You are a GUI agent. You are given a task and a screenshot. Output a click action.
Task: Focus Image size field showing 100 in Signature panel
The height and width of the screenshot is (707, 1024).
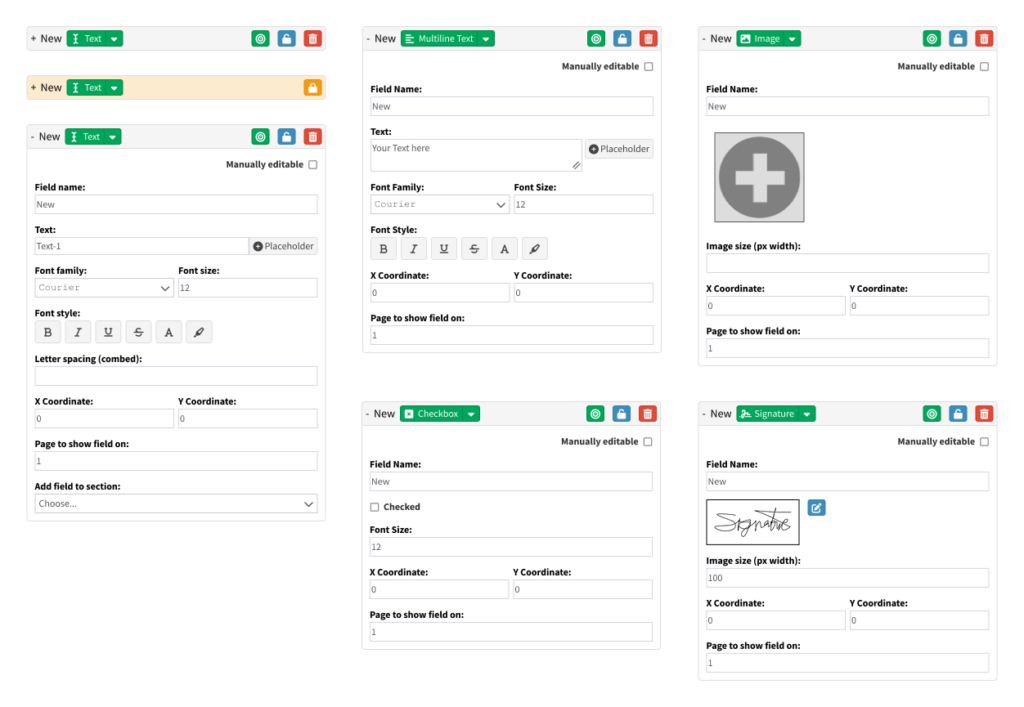847,578
